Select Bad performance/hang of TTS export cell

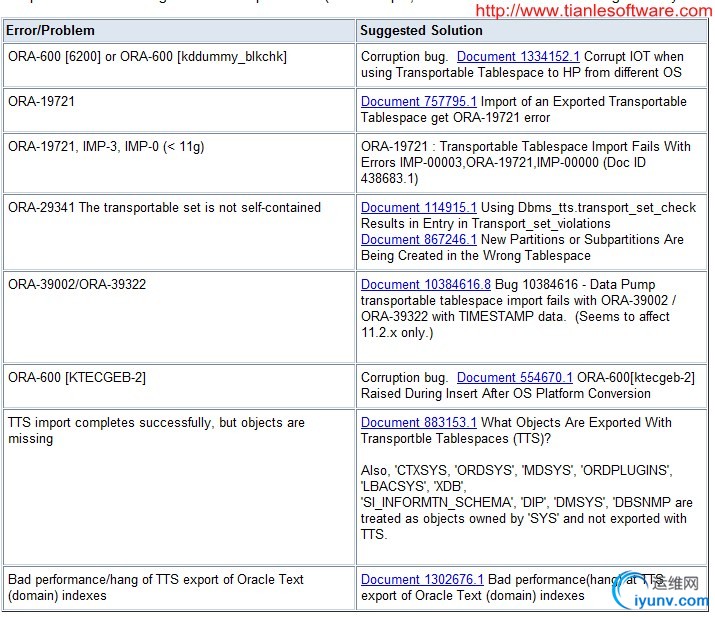click(x=179, y=588)
